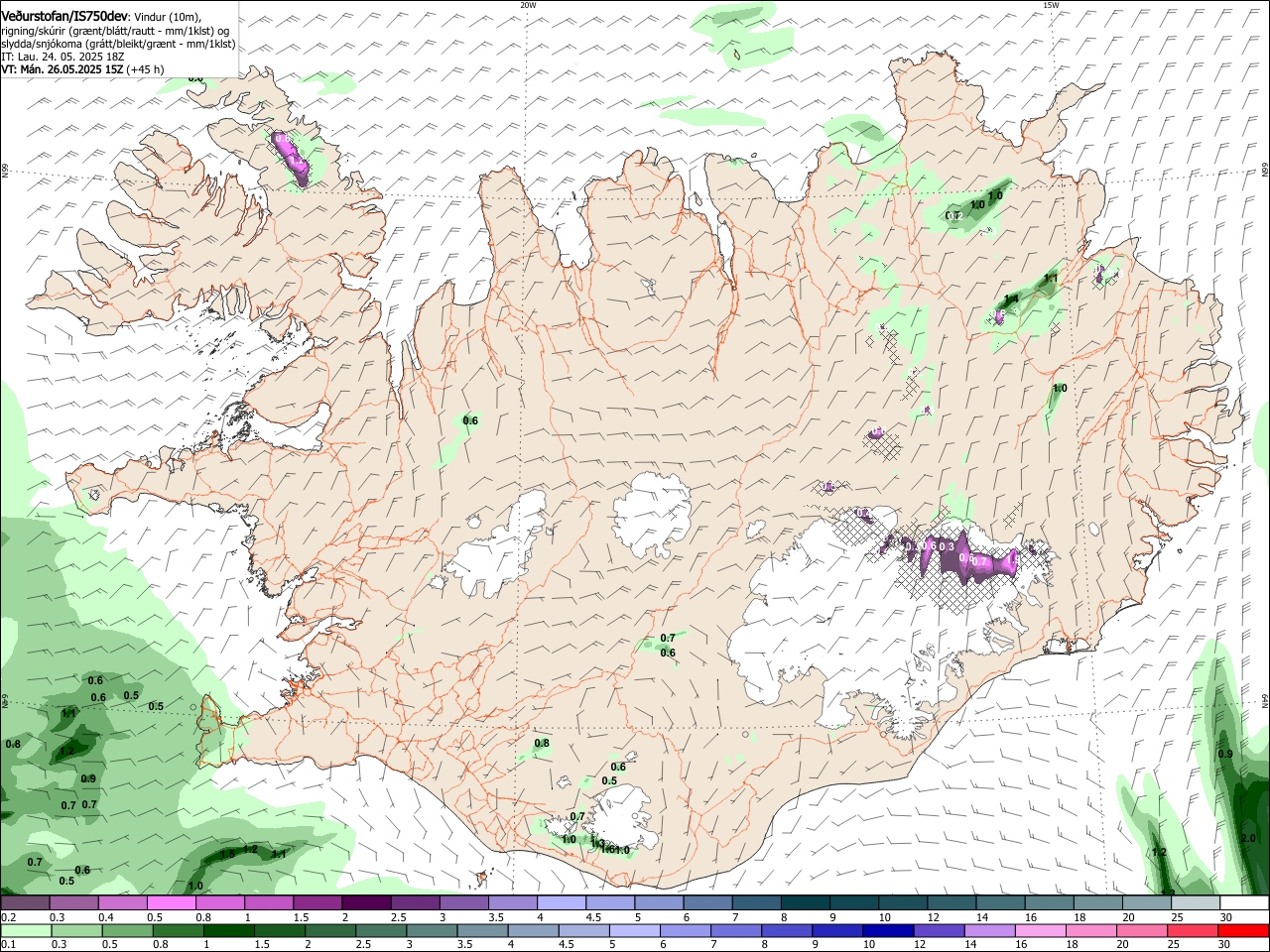Select the 0.2–0.3 swatch in snow legend

point(26,903)
